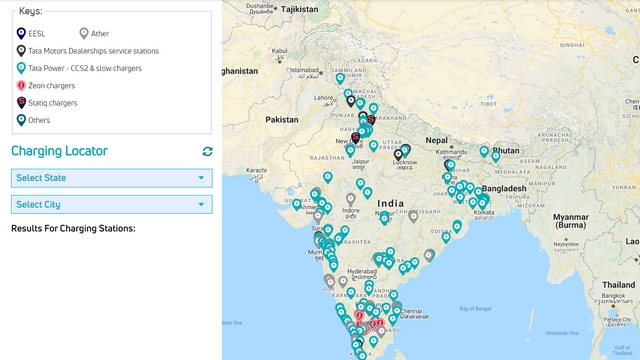This screenshot has width=640, height=360.
Task: Click the Kolkata label on the map
Action: pyautogui.click(x=484, y=213)
